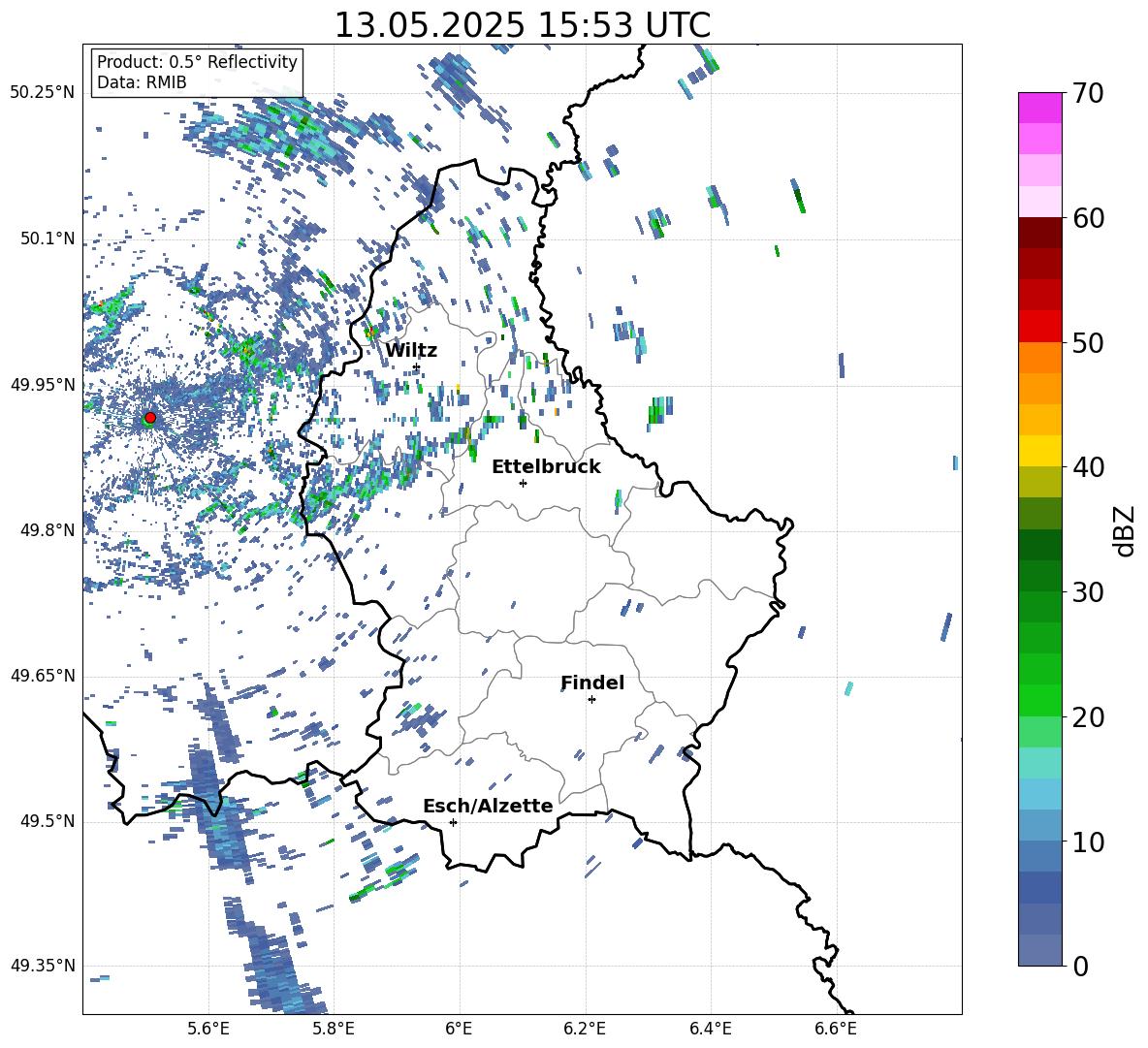Click the 40 value on colorbar
The width and height of the screenshot is (1148, 1048).
coord(1088,467)
